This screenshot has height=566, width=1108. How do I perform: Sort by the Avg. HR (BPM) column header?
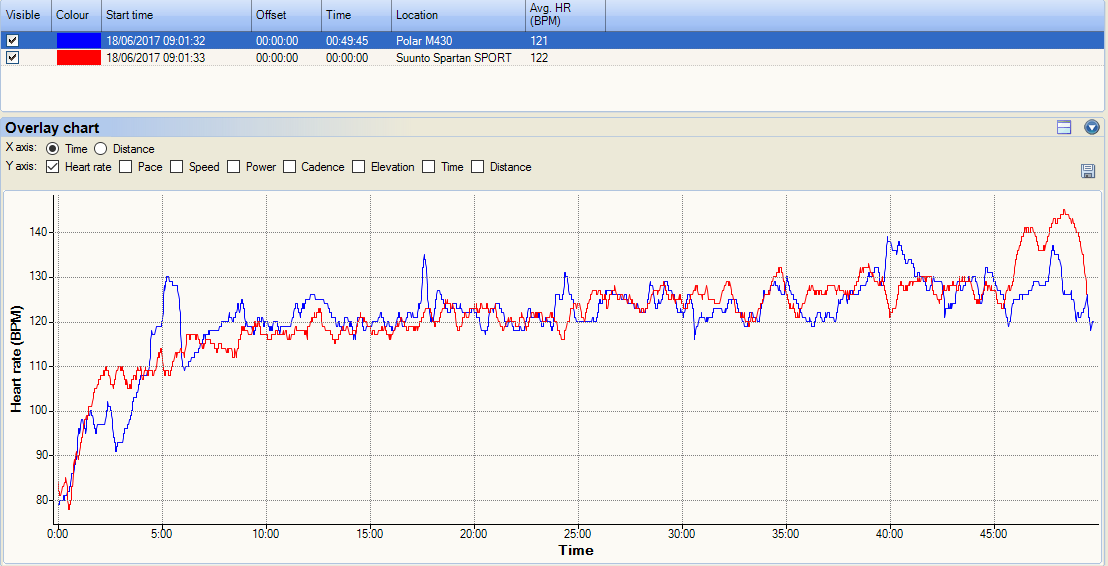565,16
